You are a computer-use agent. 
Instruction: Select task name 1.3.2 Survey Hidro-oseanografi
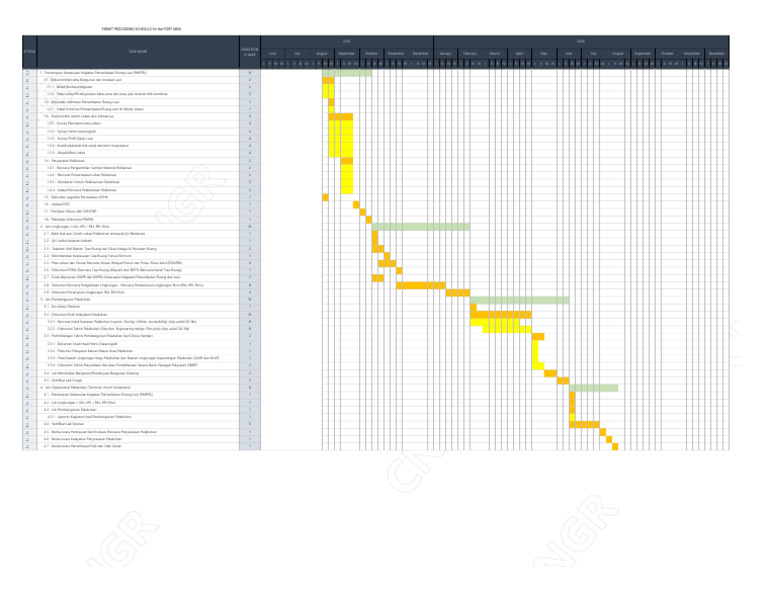tap(72, 131)
